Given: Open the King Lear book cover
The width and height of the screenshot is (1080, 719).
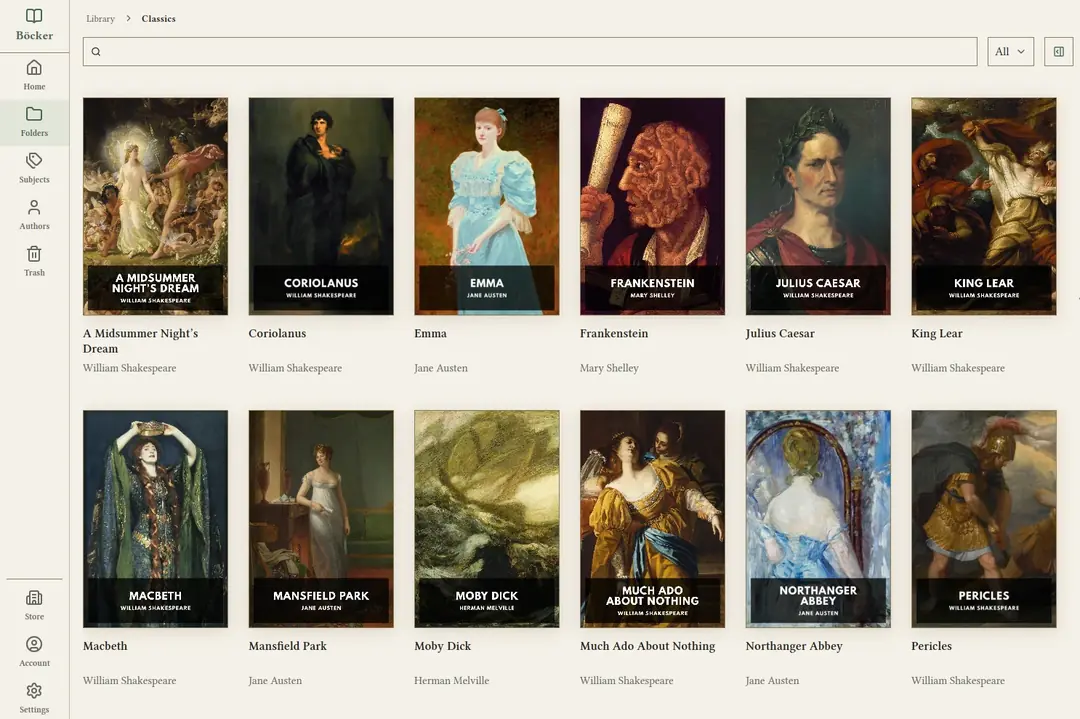Looking at the screenshot, I should (984, 206).
